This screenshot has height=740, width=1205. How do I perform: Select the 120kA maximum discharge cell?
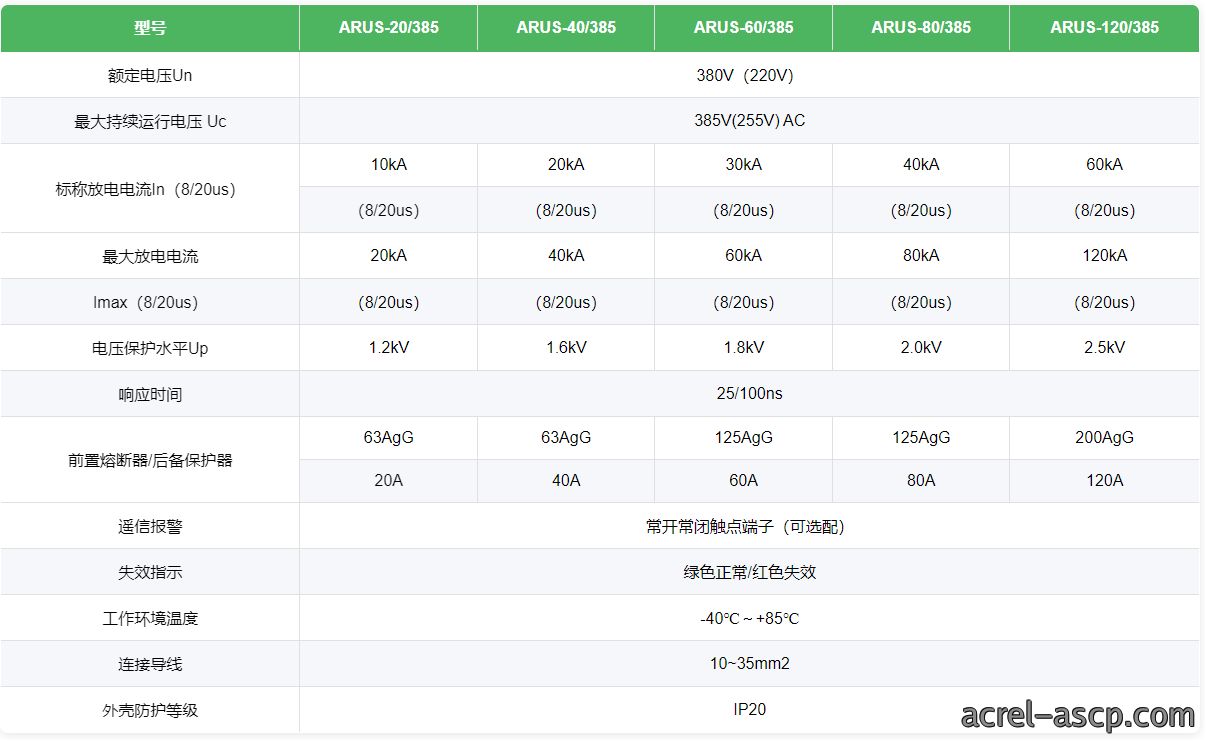[1104, 256]
